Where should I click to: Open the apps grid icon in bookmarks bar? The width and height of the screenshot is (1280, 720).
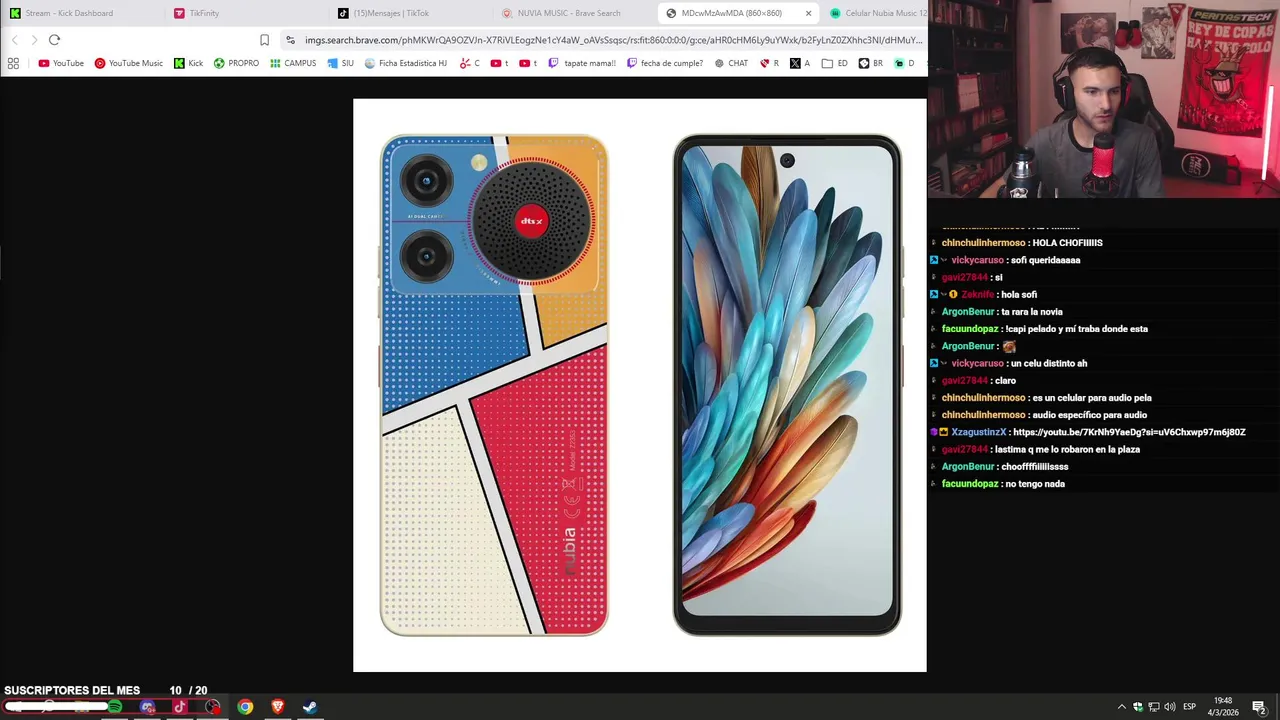pos(13,63)
